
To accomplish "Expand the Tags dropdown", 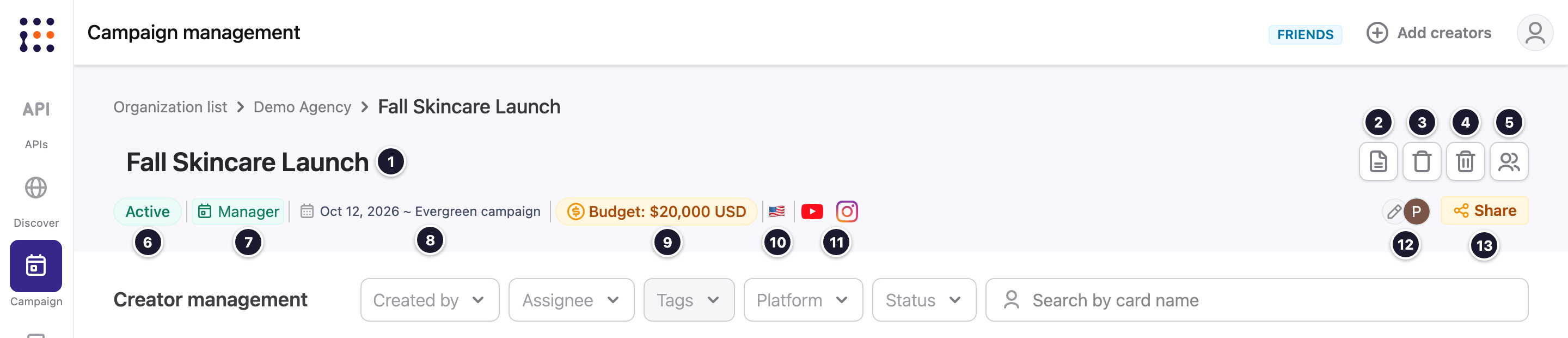I will 688,300.
